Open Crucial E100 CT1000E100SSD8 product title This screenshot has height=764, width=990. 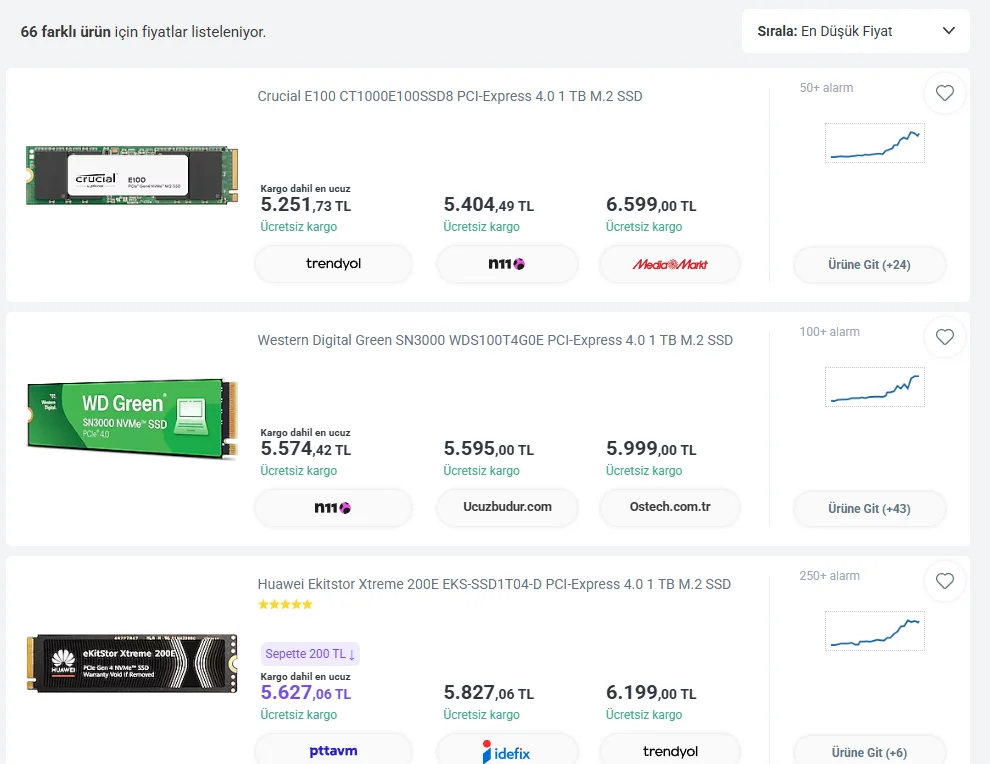(450, 97)
